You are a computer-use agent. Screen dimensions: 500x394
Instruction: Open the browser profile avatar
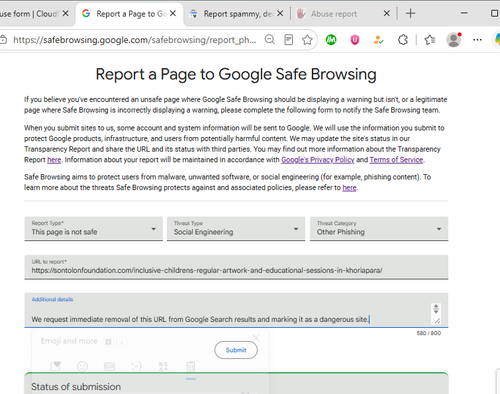tap(454, 40)
